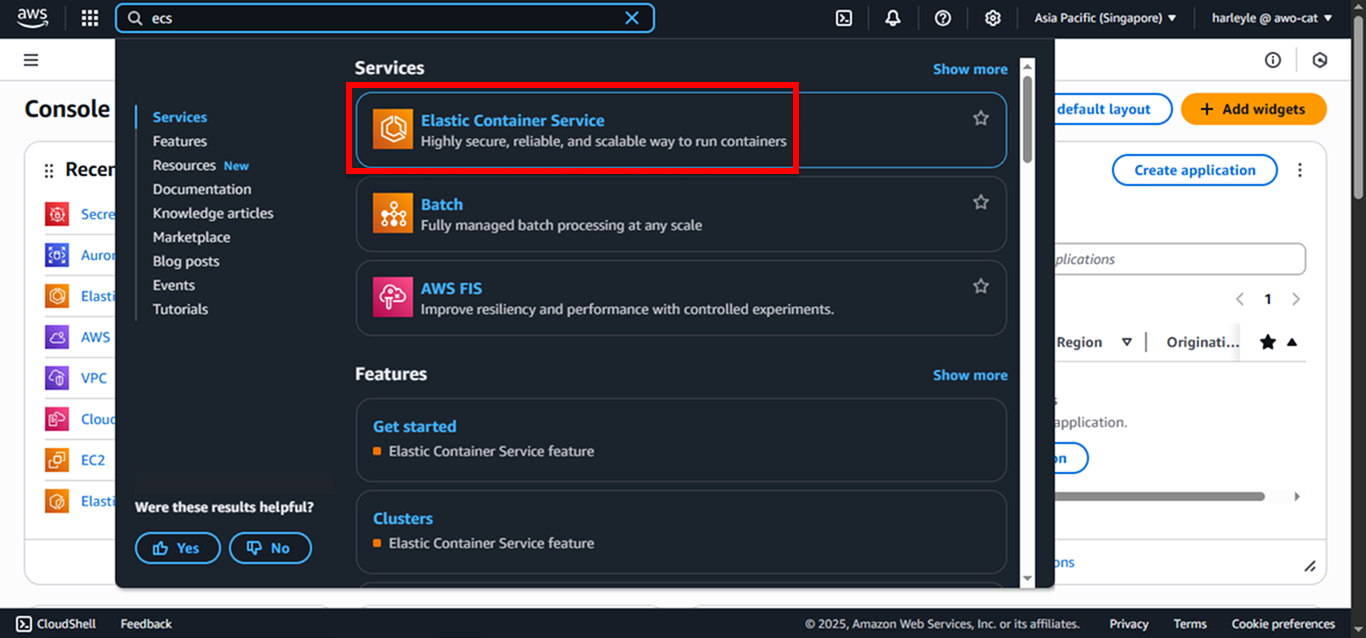Open the help question mark icon
Viewport: 1366px width, 638px height.
(x=942, y=18)
